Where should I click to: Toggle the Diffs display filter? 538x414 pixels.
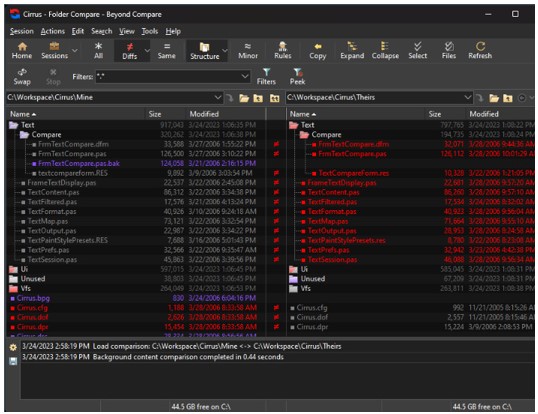[130, 51]
